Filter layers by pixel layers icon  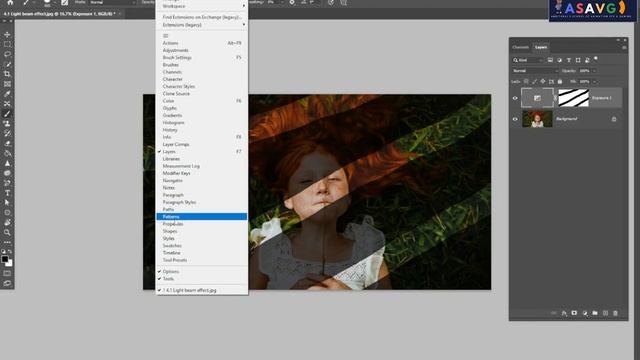tap(550, 60)
